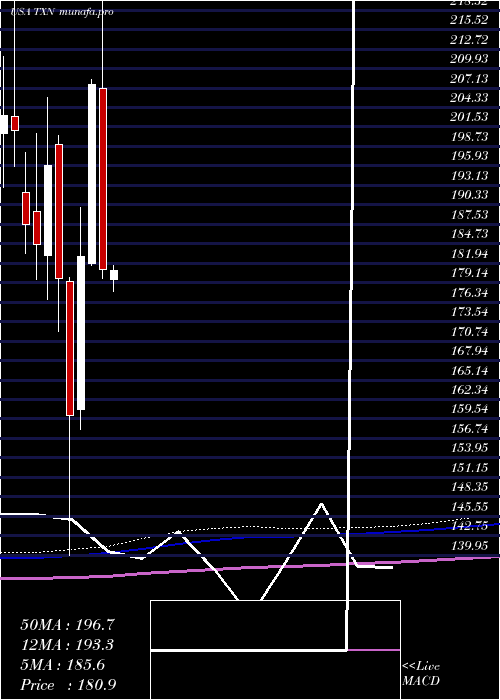This screenshot has height=700, width=500.
Task: Click the 142.75 price axis label
Action: tap(469, 525)
